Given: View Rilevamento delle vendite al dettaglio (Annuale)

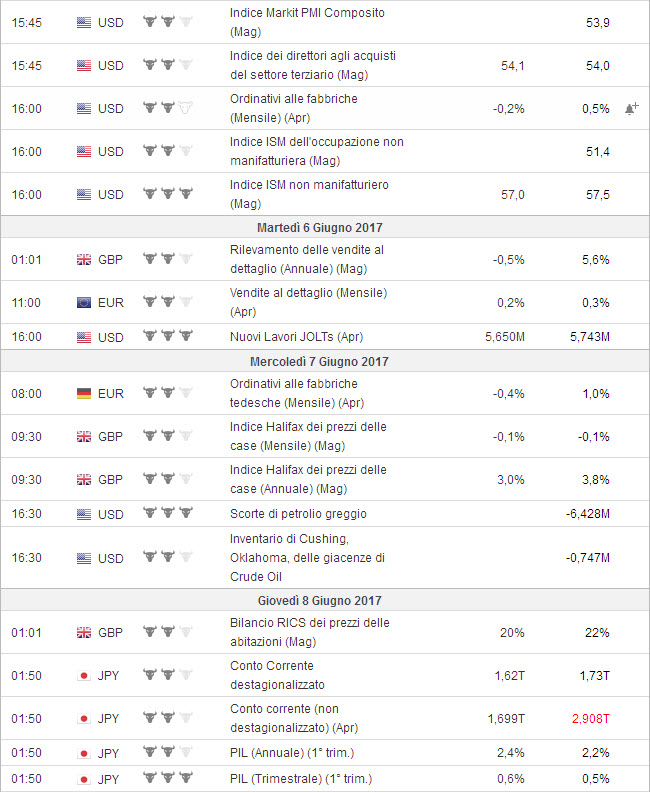Looking at the screenshot, I should (x=306, y=258).
